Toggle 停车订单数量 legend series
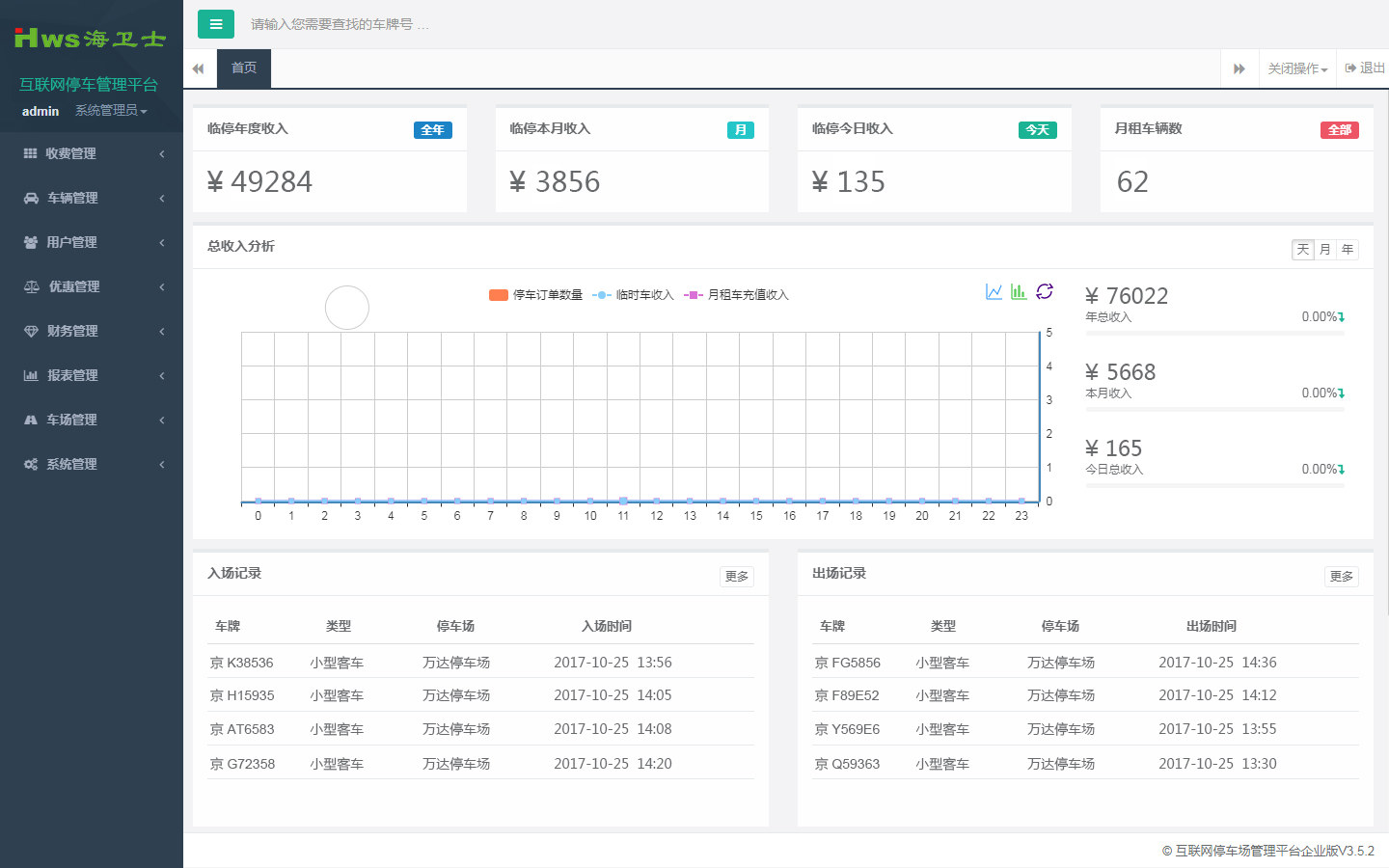 (x=535, y=295)
